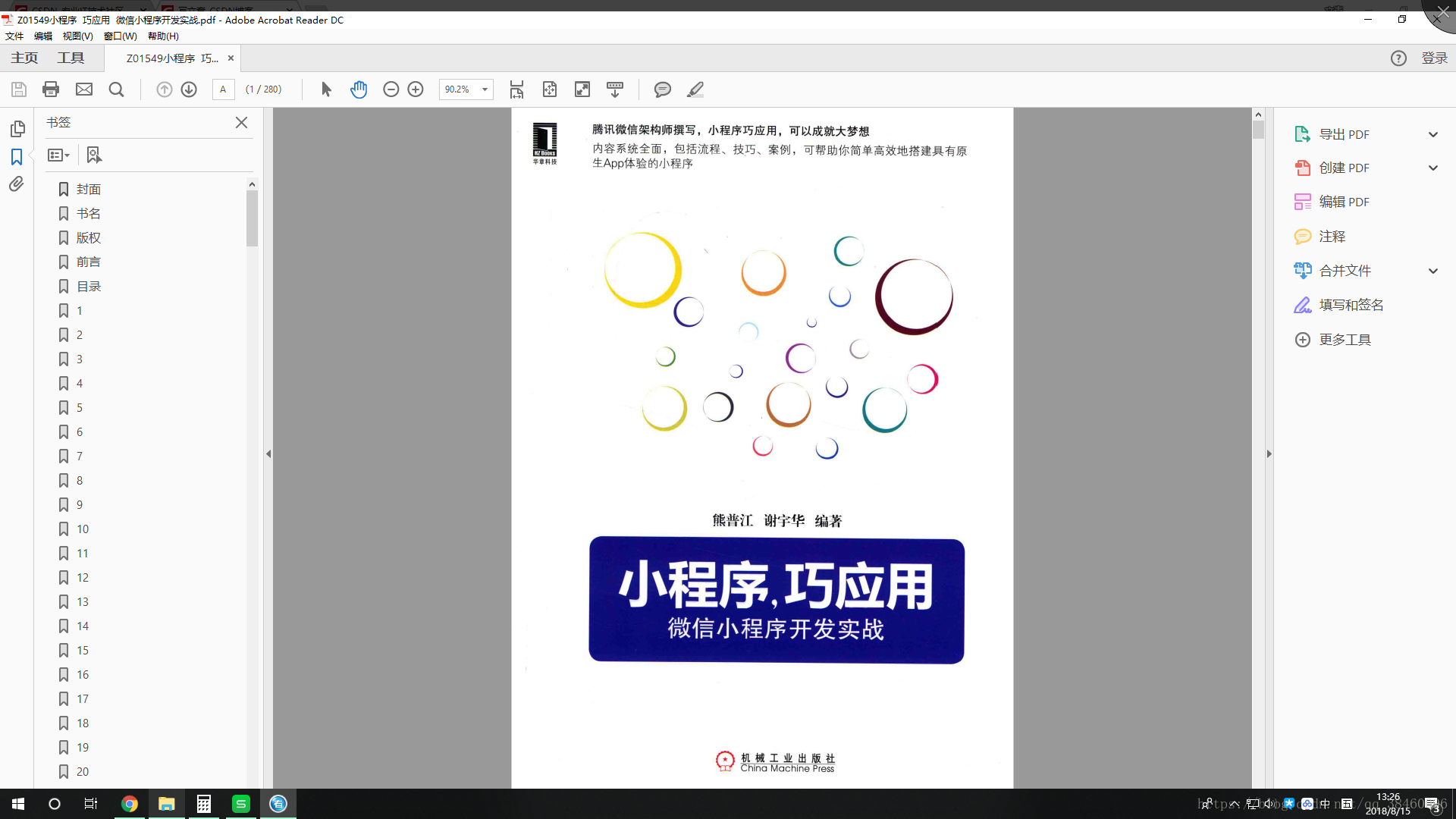Go to previous page arrow icon

[x=164, y=89]
